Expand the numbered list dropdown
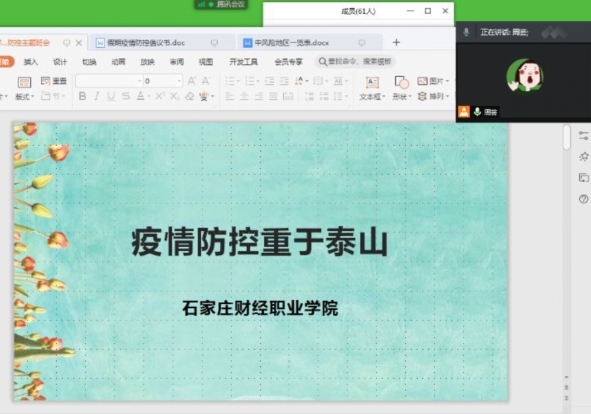This screenshot has width=591, height=414. tap(258, 81)
